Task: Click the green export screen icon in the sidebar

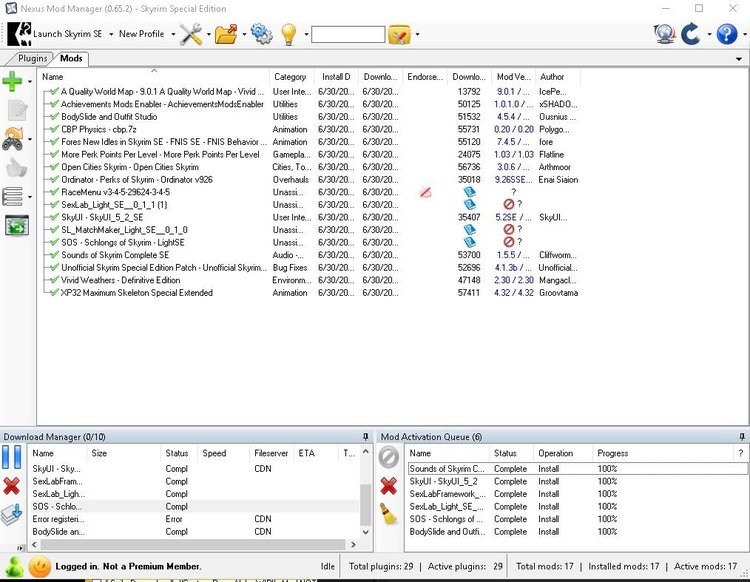Action: point(17,225)
